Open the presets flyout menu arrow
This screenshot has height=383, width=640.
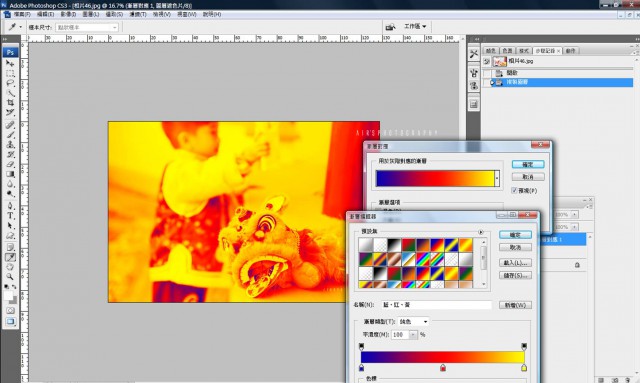coord(481,232)
